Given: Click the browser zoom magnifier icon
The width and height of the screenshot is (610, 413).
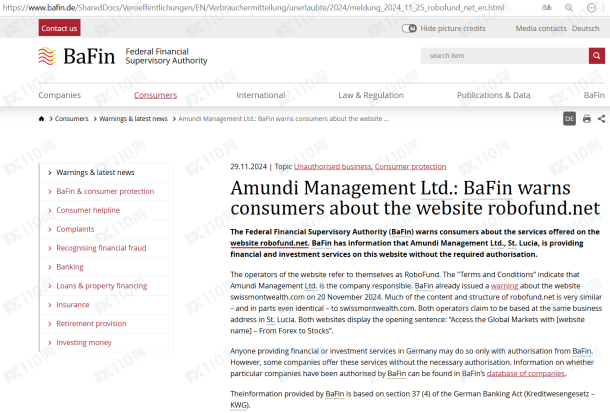Looking at the screenshot, I should click(571, 7).
